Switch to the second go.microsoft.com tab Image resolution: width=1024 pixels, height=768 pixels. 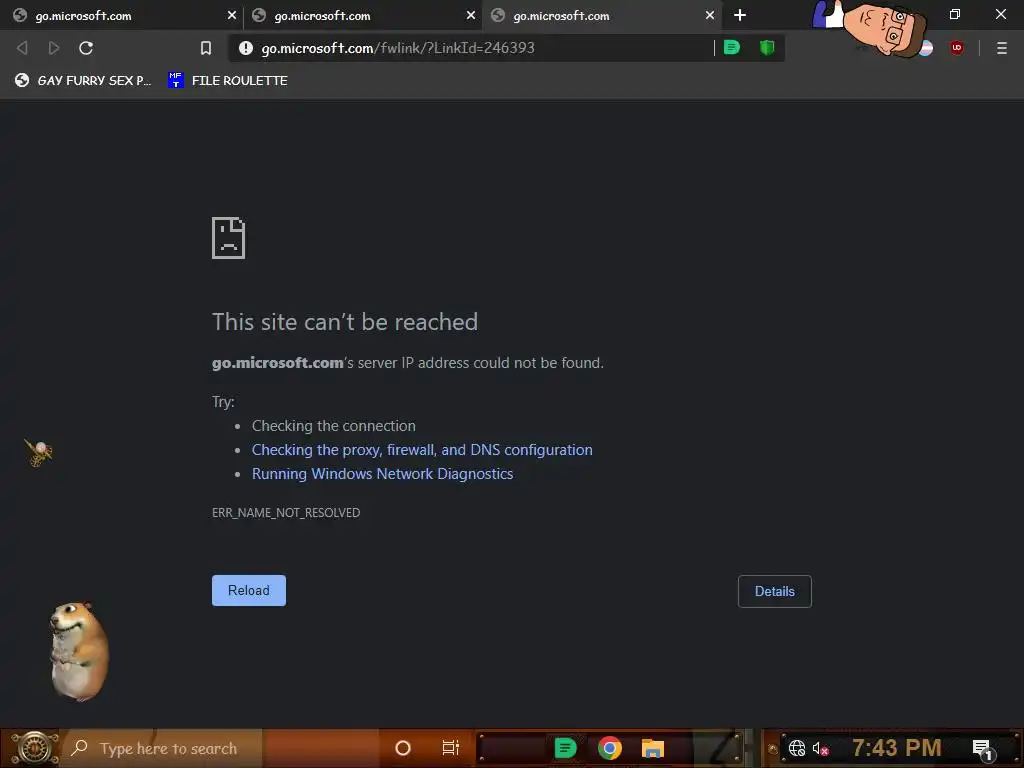pyautogui.click(x=362, y=15)
